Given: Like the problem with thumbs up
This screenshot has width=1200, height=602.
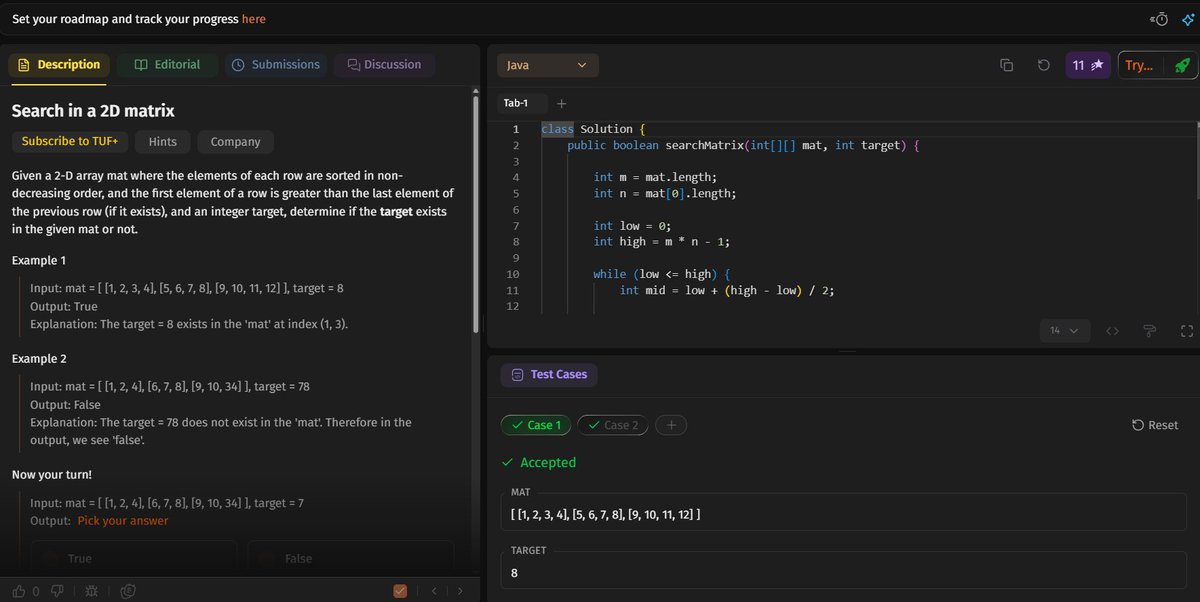Looking at the screenshot, I should 20,591.
